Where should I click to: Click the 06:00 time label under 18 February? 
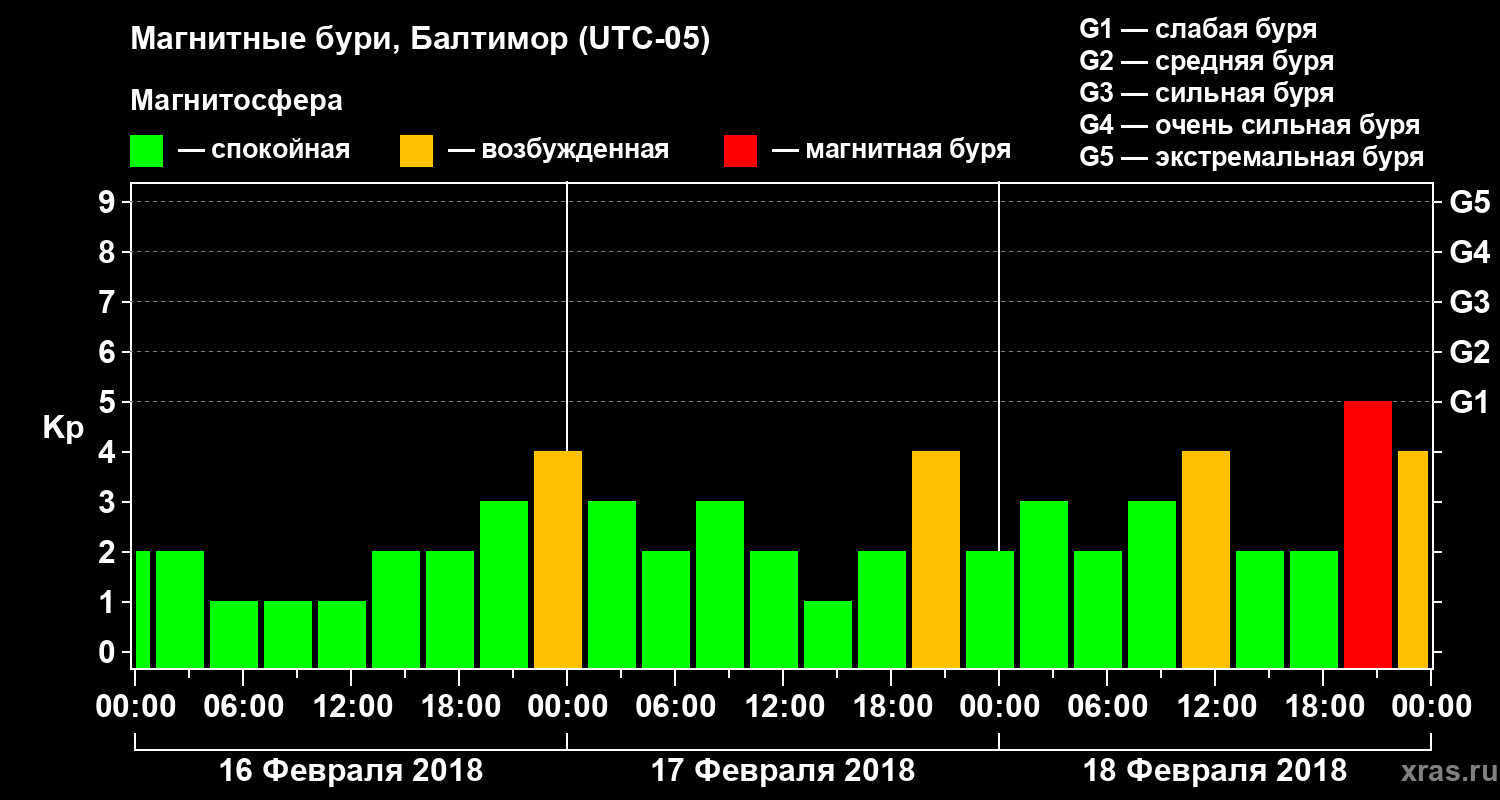[1107, 706]
